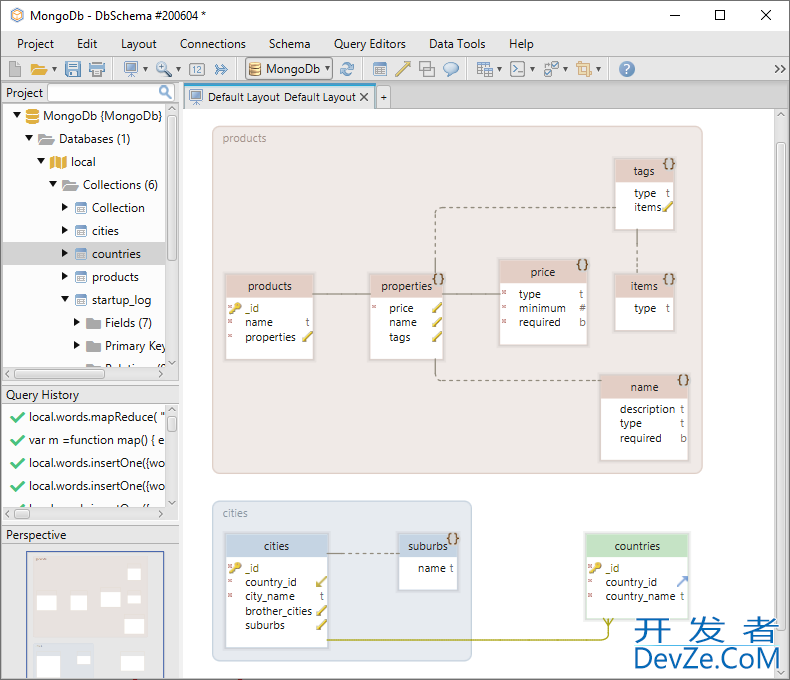Collapse the local database node
This screenshot has height=680, width=790.
click(41, 161)
